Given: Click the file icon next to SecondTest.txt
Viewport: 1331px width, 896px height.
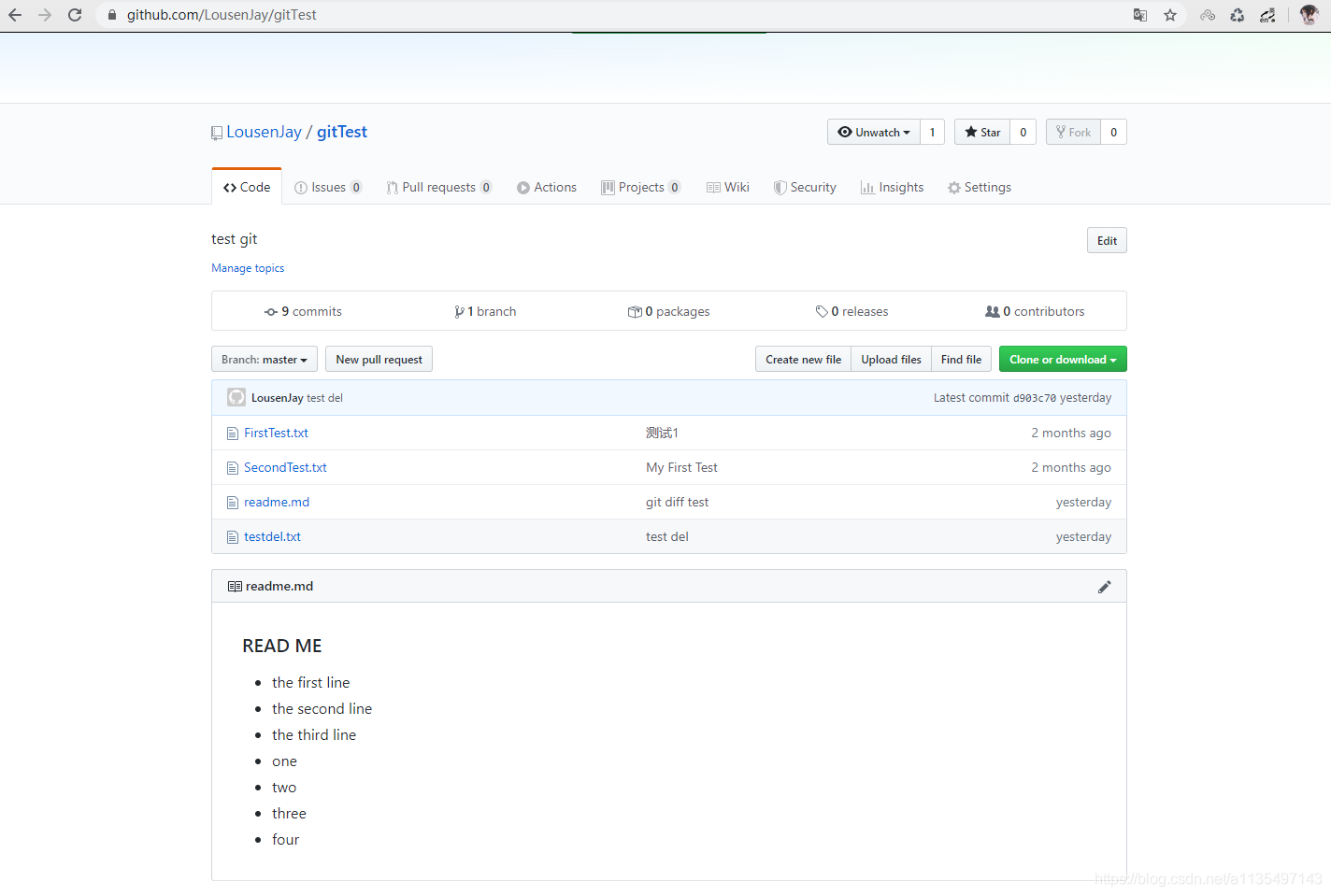Looking at the screenshot, I should 233,468.
